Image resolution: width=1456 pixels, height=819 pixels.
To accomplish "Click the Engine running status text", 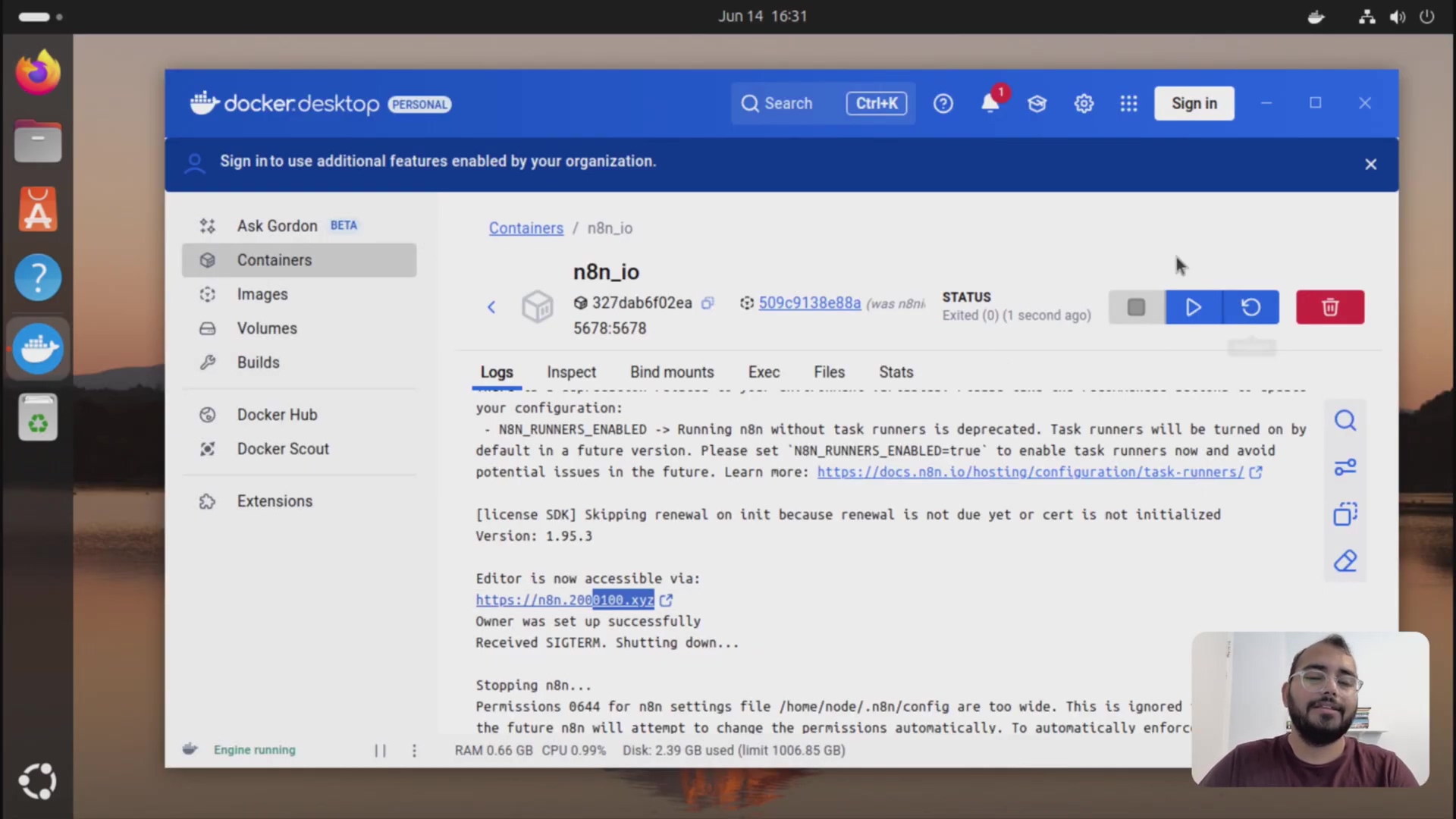I will 254,750.
